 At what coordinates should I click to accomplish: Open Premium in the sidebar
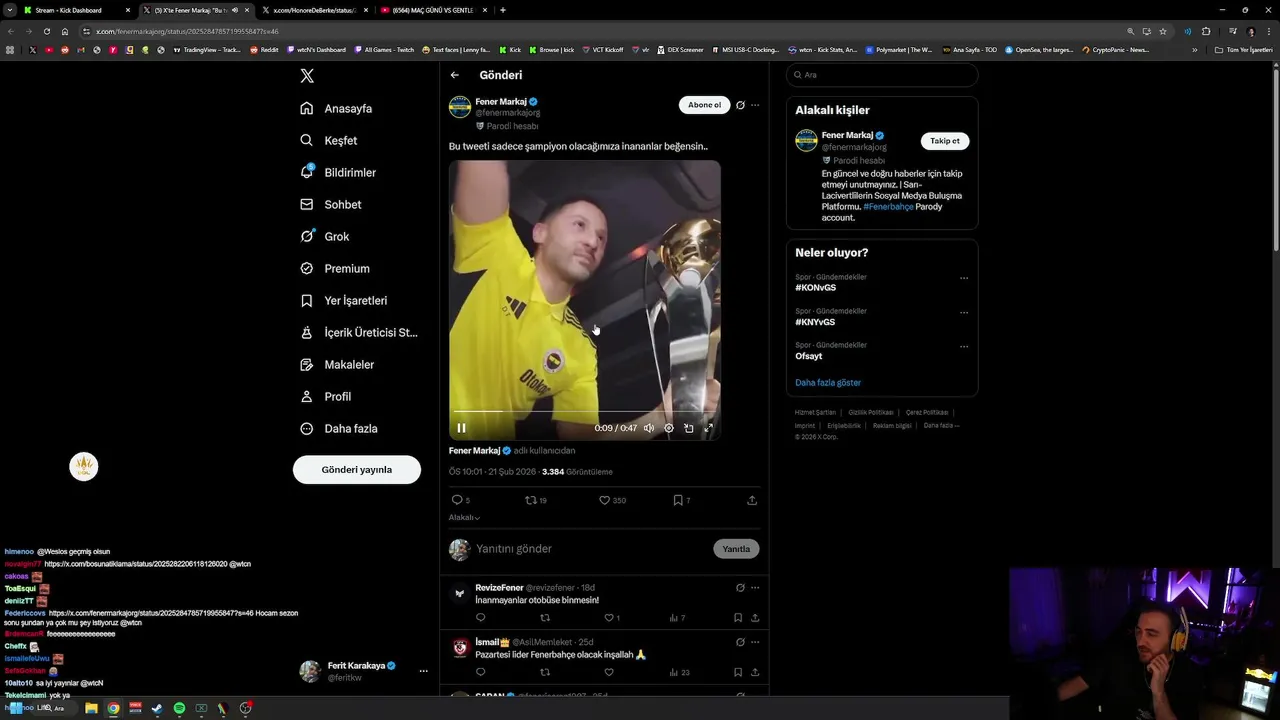point(335,268)
